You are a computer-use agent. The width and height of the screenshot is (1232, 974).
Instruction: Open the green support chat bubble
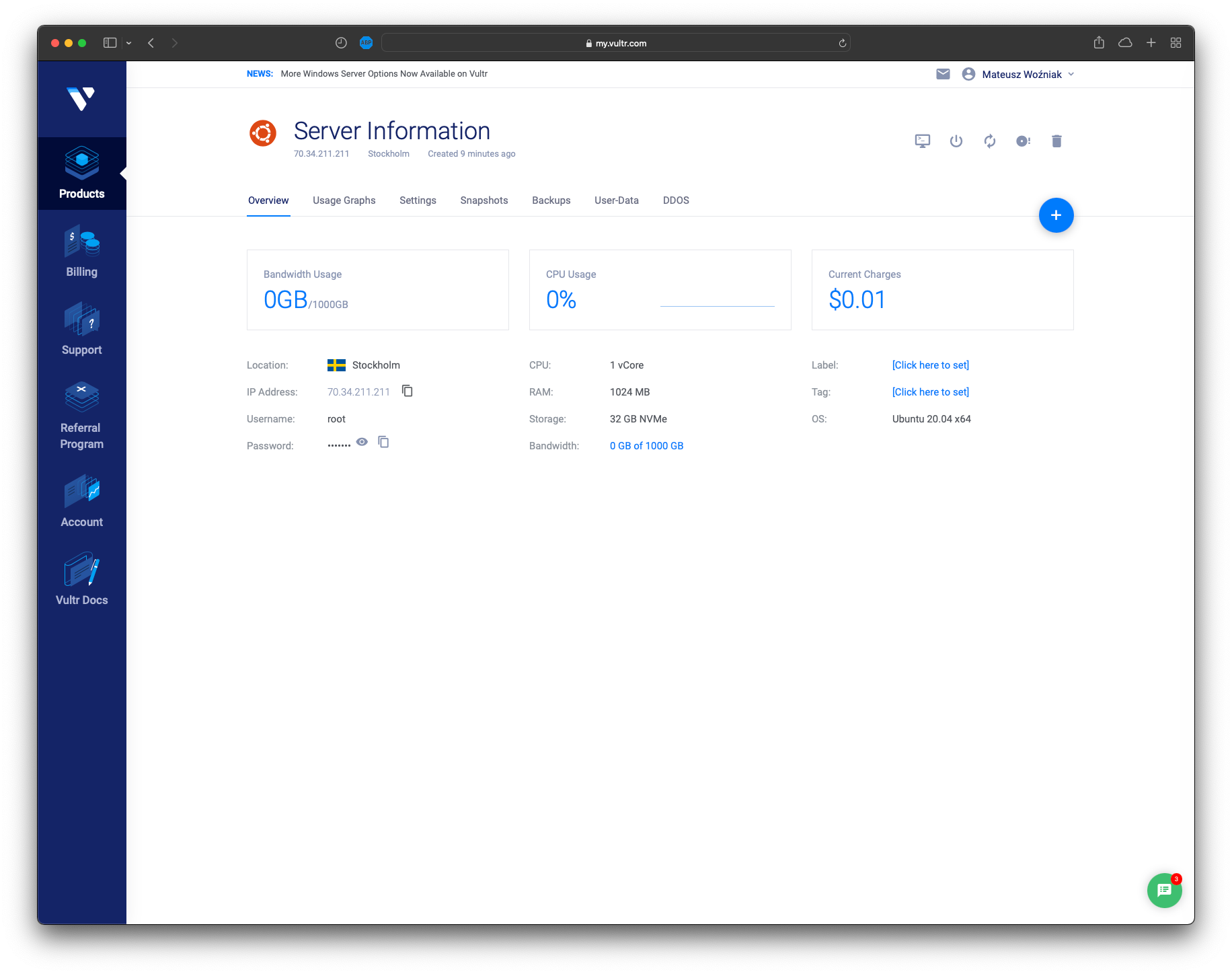coord(1164,890)
